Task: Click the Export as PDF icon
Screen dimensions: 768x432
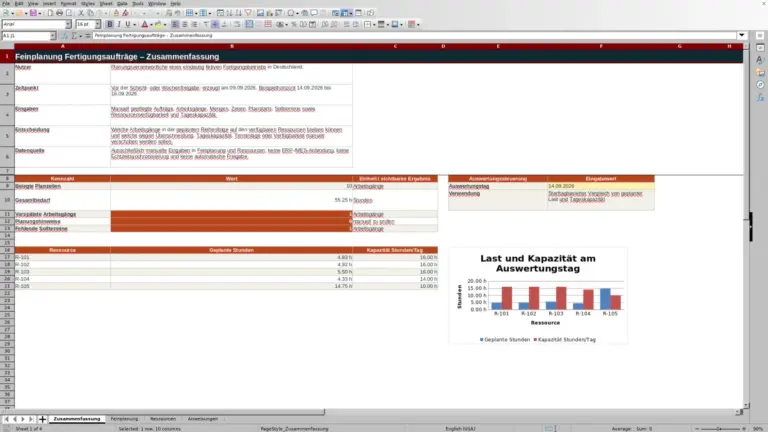Action: 50,13
